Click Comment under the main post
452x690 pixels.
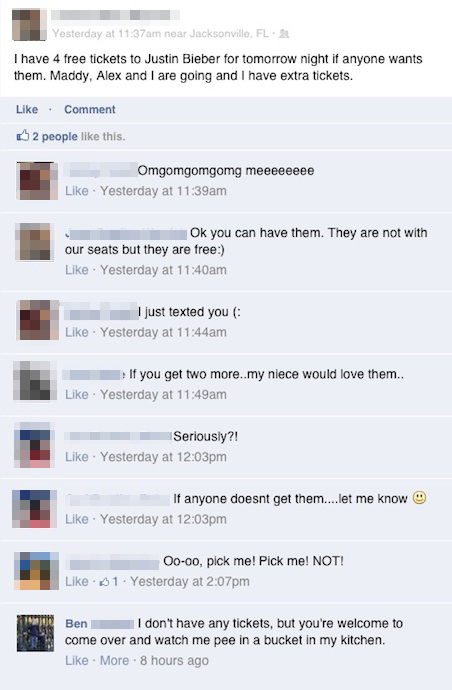[x=90, y=110]
